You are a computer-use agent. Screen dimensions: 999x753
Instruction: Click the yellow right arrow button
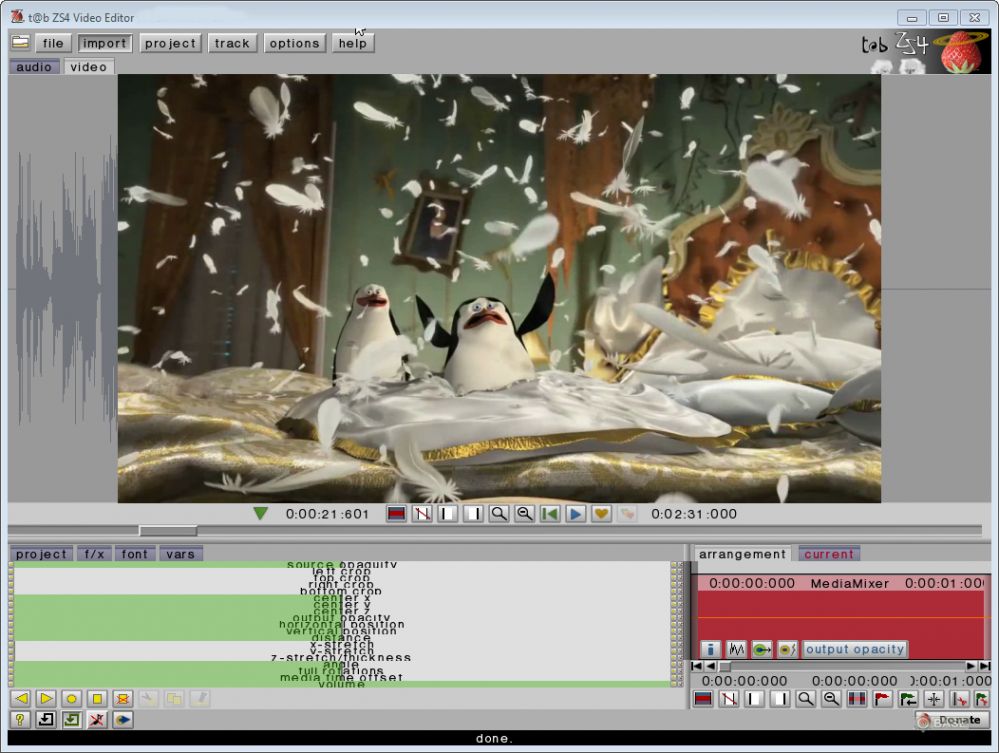click(x=46, y=699)
